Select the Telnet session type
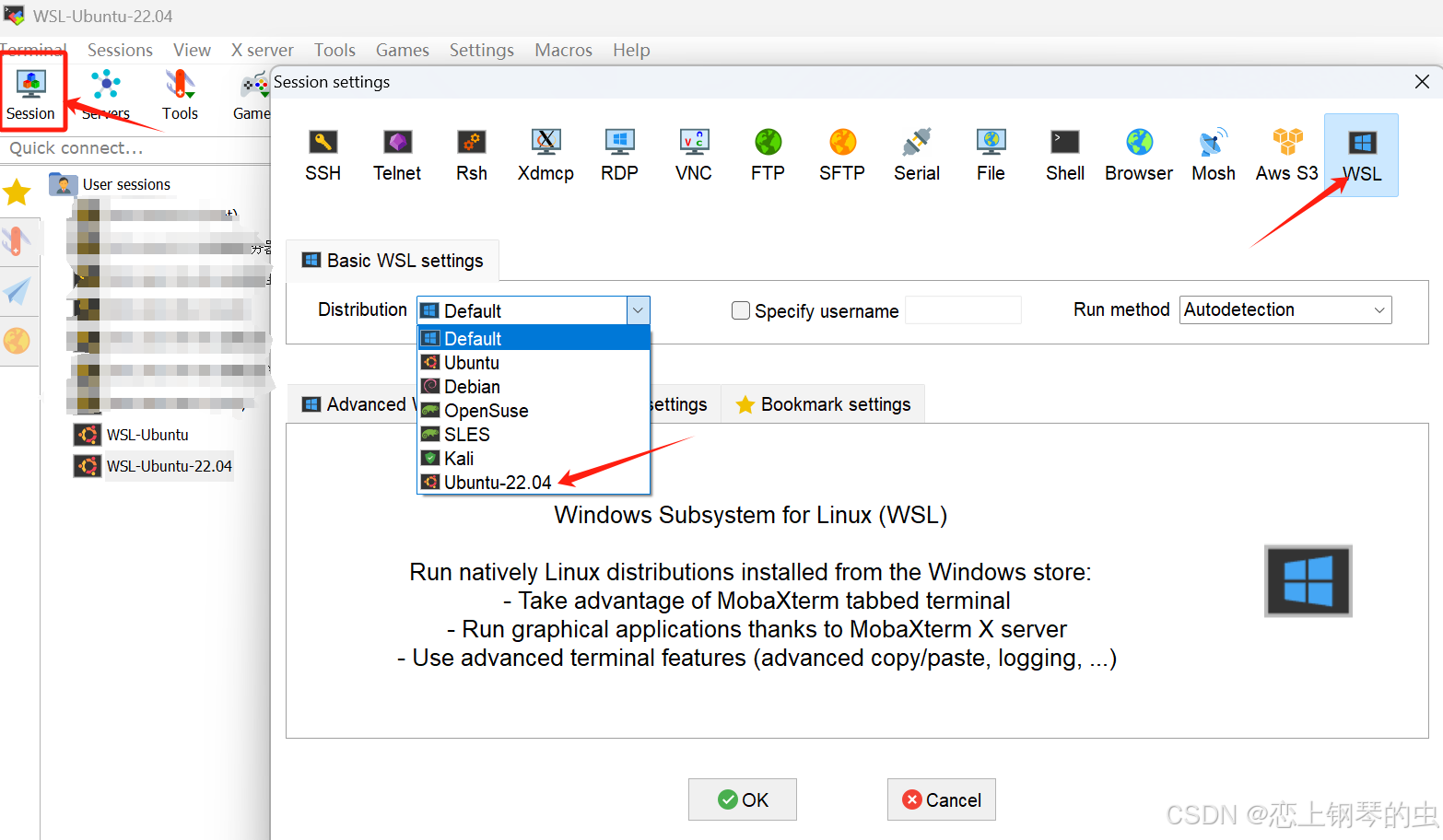Viewport: 1443px width, 840px height. tap(396, 154)
